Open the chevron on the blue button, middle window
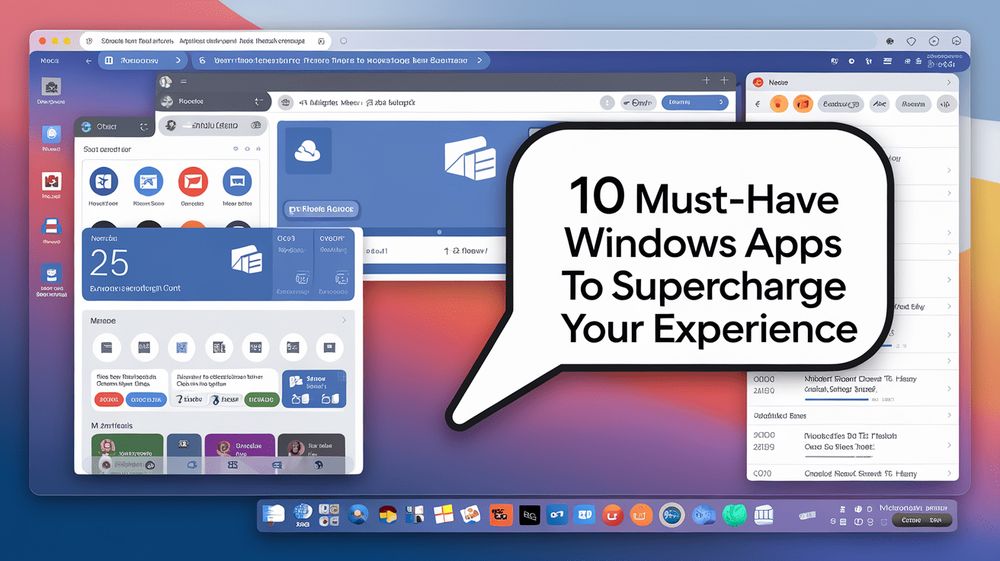 click(721, 102)
